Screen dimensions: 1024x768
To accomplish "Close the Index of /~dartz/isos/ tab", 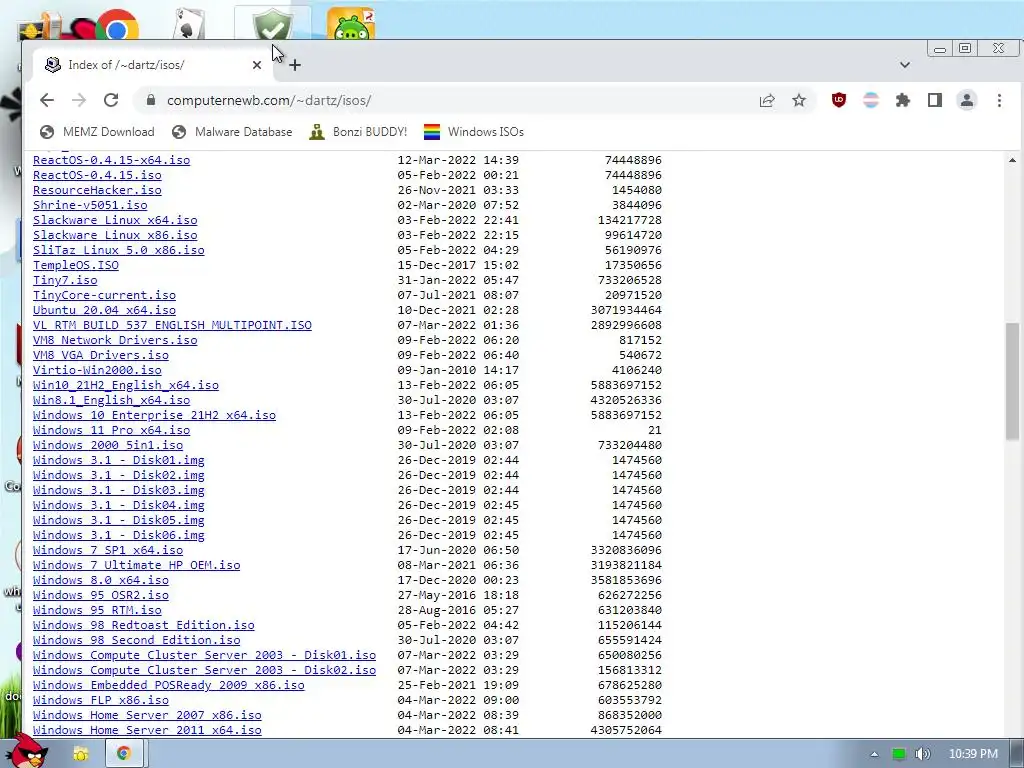I will coord(257,65).
